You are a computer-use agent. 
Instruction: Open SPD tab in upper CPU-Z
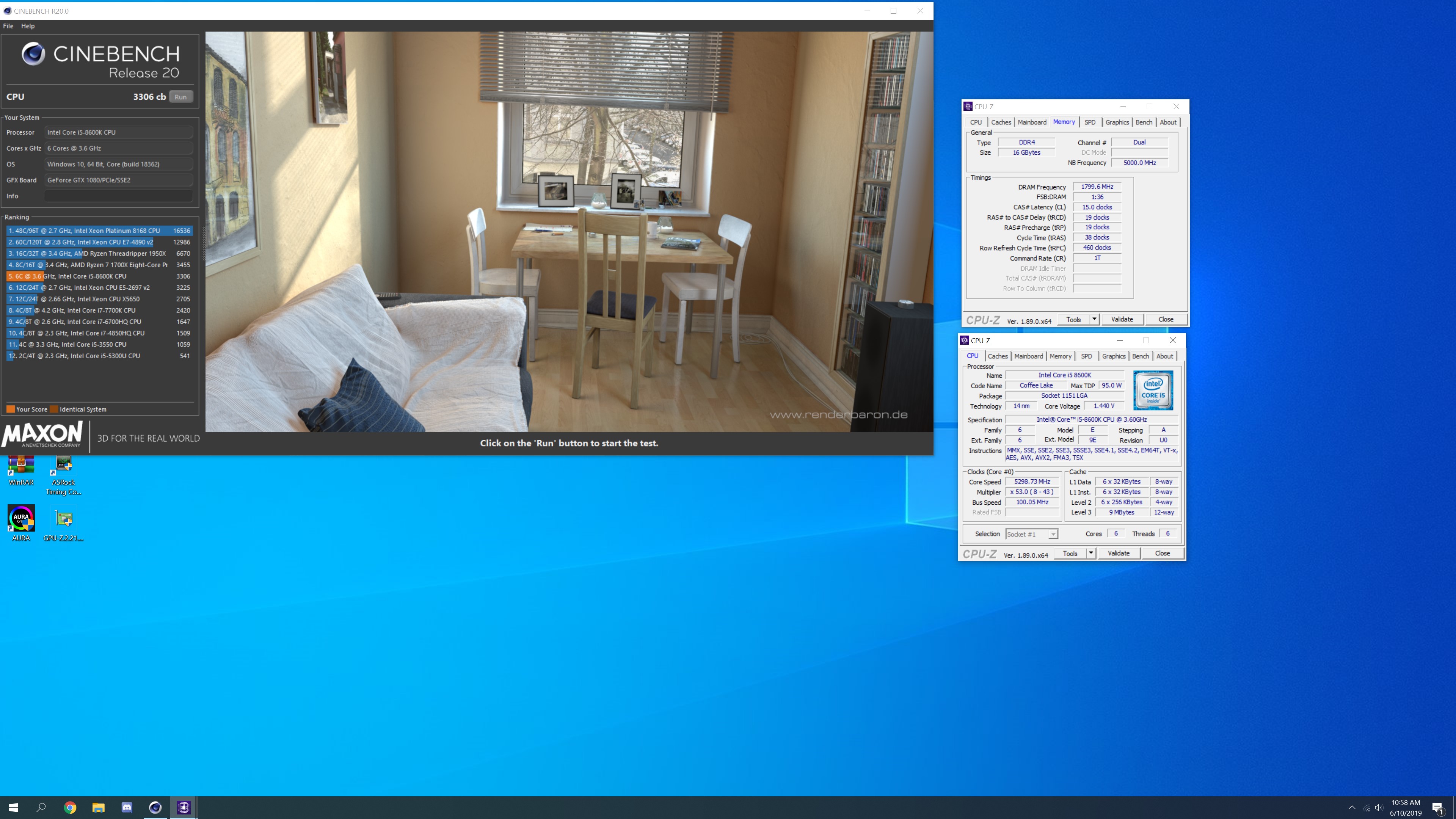(x=1089, y=122)
